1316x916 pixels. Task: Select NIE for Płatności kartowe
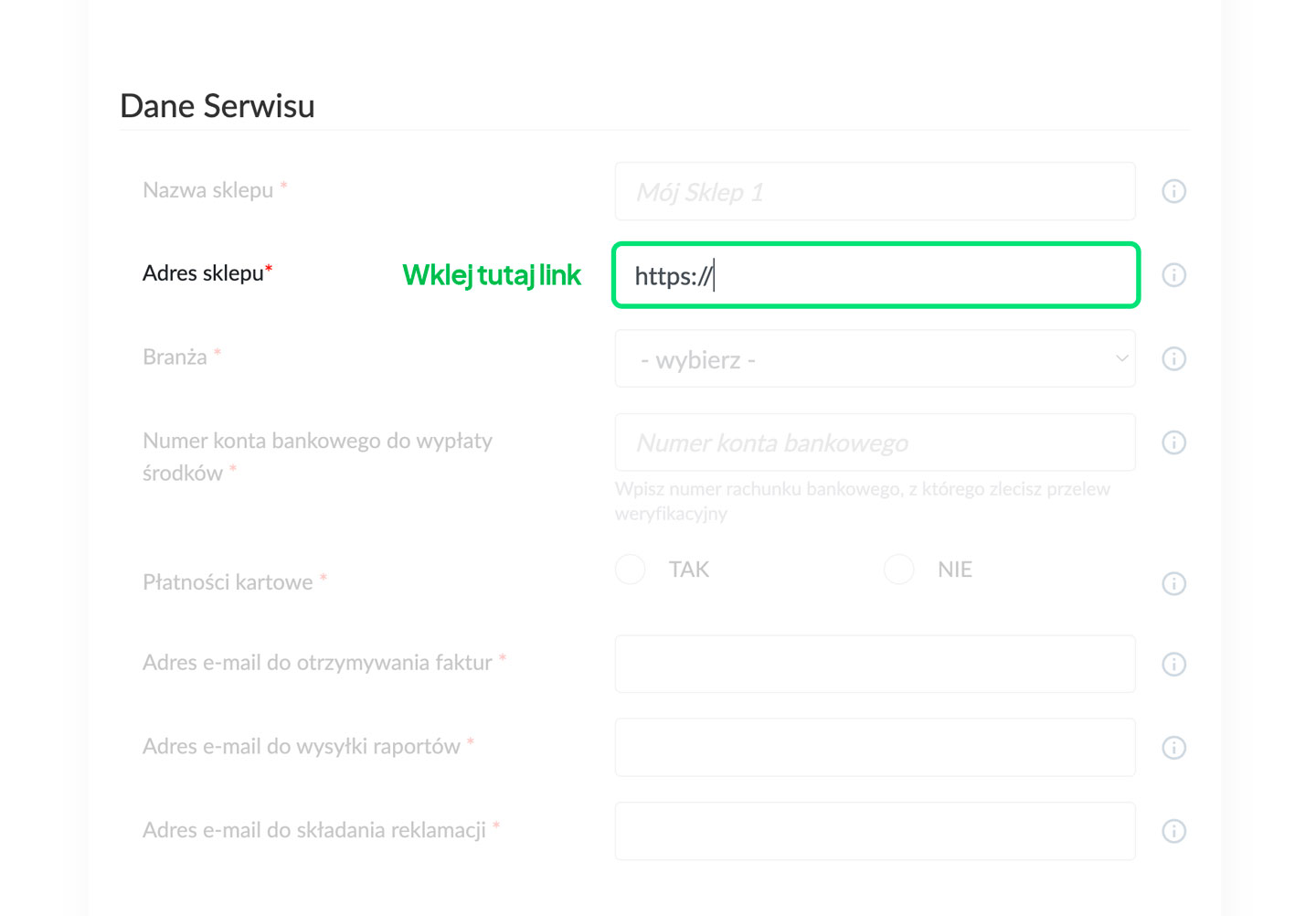pyautogui.click(x=899, y=569)
